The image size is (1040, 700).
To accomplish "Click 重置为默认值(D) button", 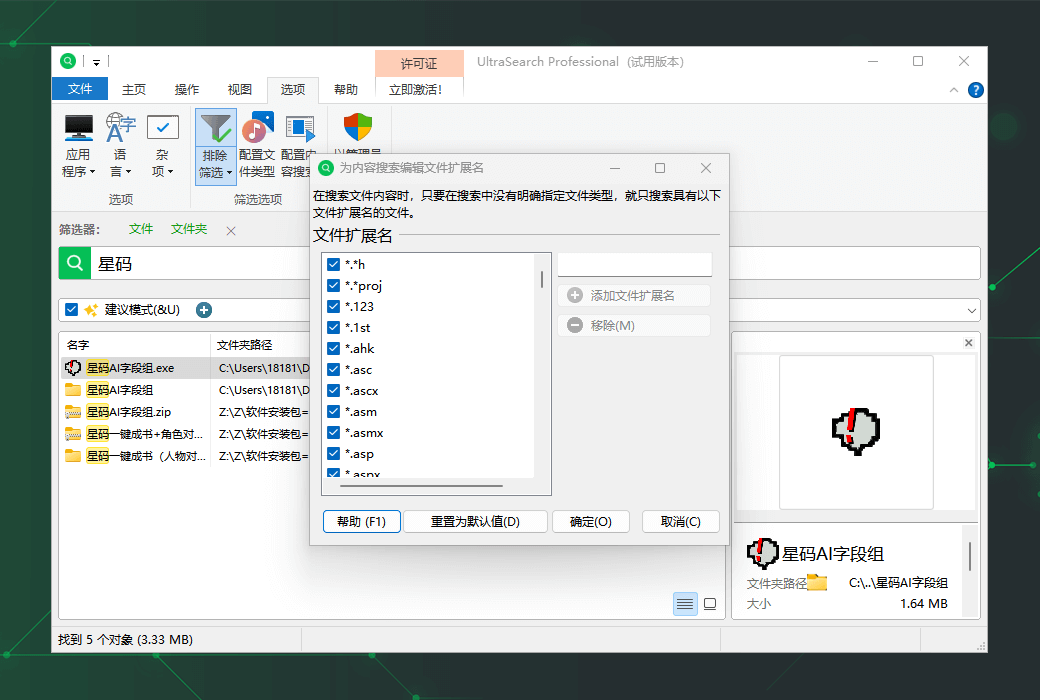I will (x=475, y=522).
